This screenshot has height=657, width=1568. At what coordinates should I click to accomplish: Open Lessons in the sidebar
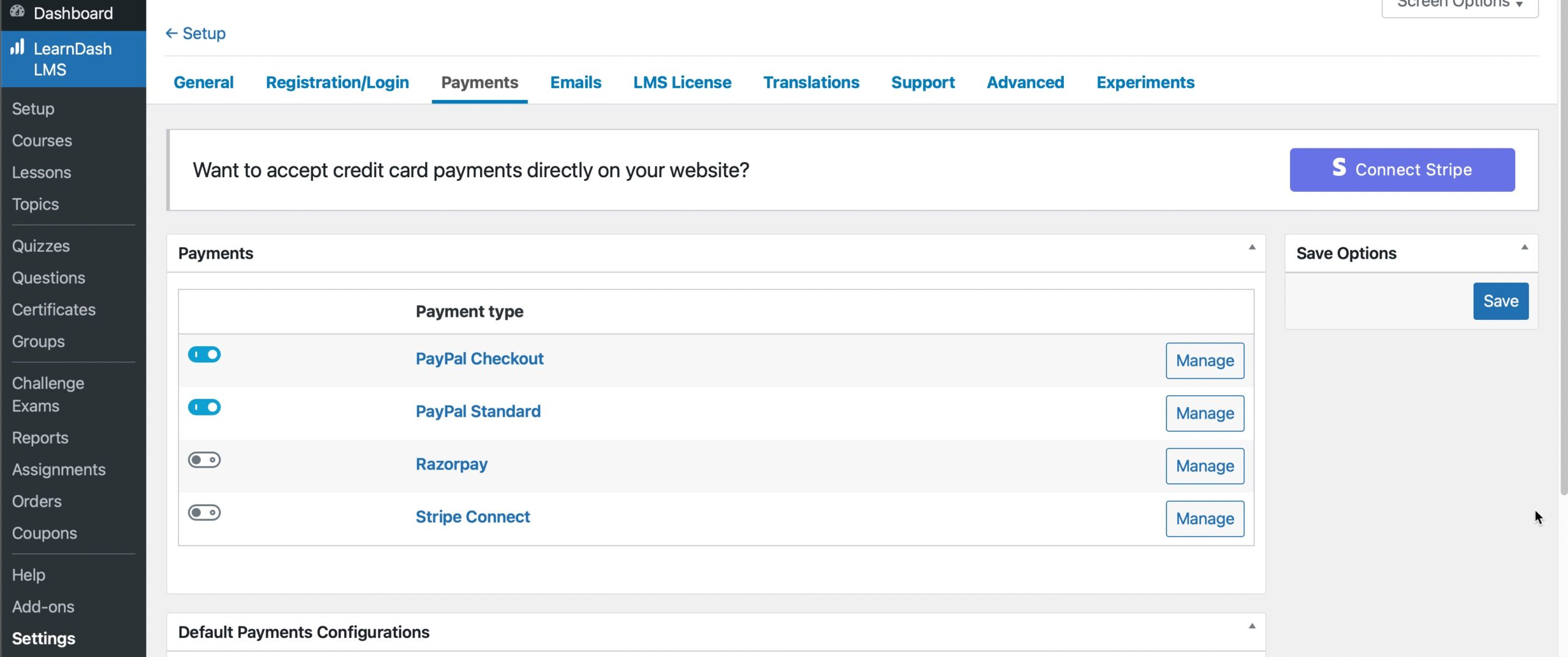click(41, 172)
